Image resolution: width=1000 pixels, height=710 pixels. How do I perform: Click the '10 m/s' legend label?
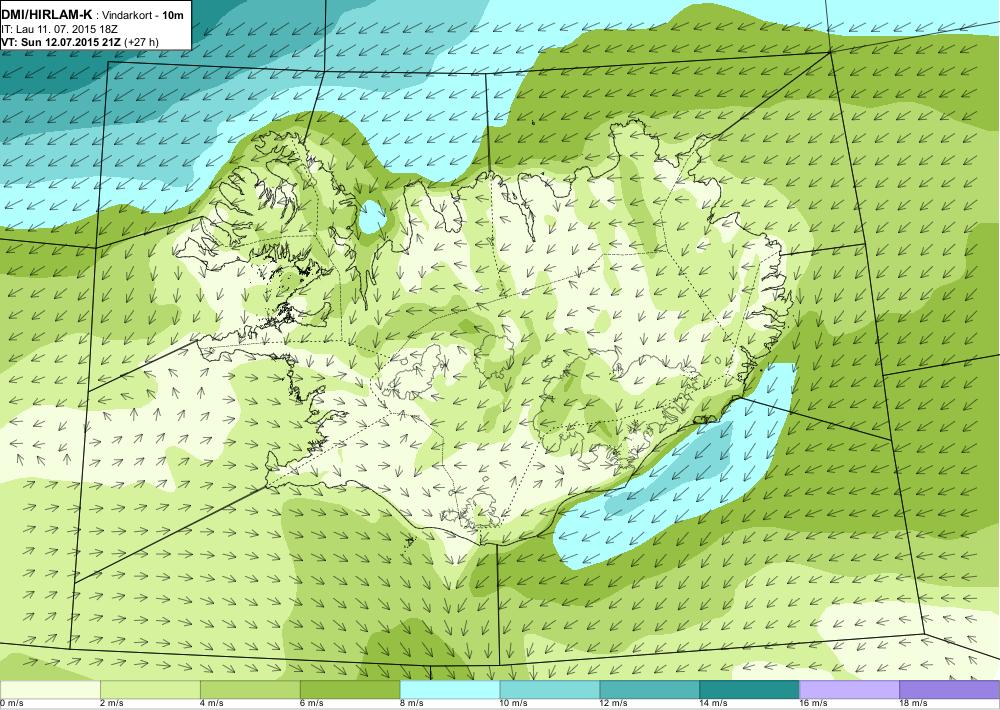click(x=514, y=704)
